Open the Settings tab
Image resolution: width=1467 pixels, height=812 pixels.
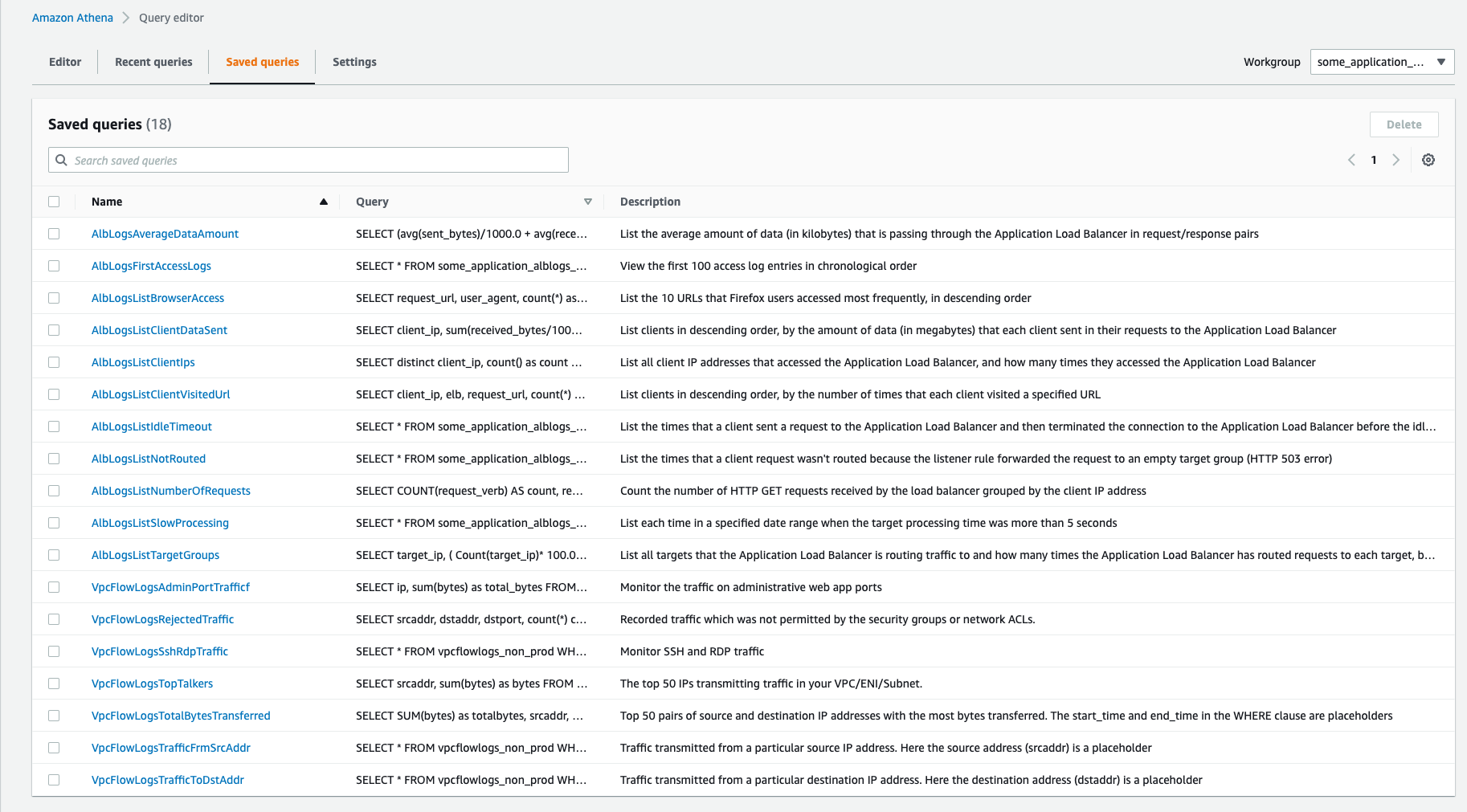(354, 62)
